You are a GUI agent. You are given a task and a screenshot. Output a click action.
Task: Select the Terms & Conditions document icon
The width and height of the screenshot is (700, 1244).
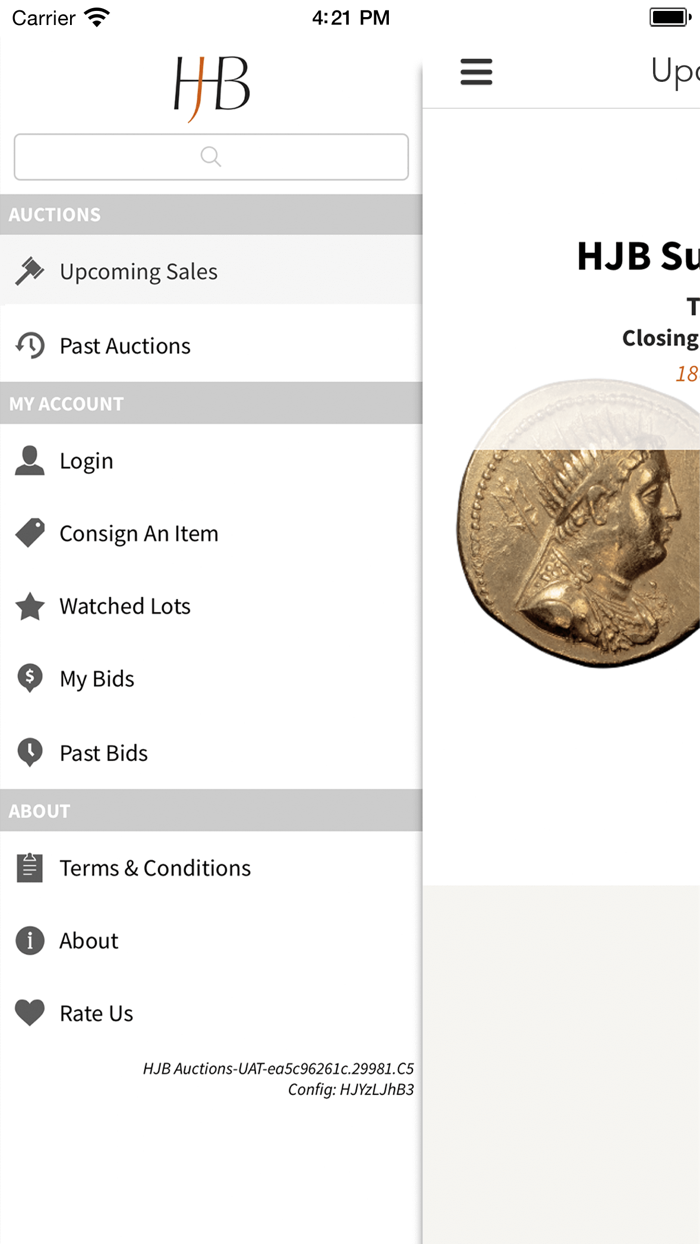click(x=29, y=867)
